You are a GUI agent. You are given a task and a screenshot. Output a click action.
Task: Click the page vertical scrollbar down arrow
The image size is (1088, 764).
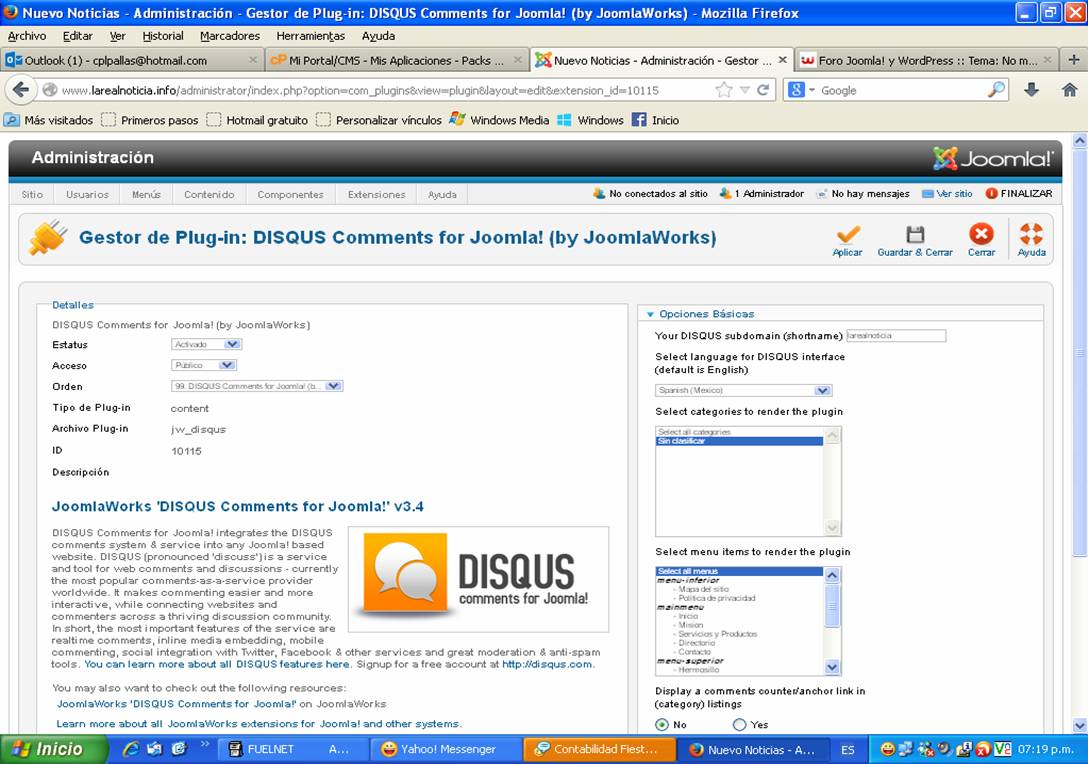point(1080,725)
